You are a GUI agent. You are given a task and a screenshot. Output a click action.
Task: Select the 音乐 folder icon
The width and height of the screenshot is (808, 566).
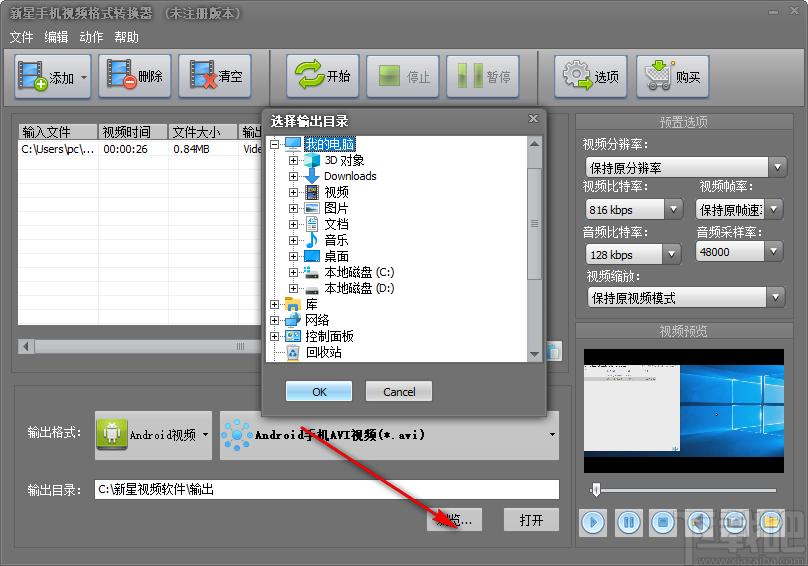click(x=312, y=240)
